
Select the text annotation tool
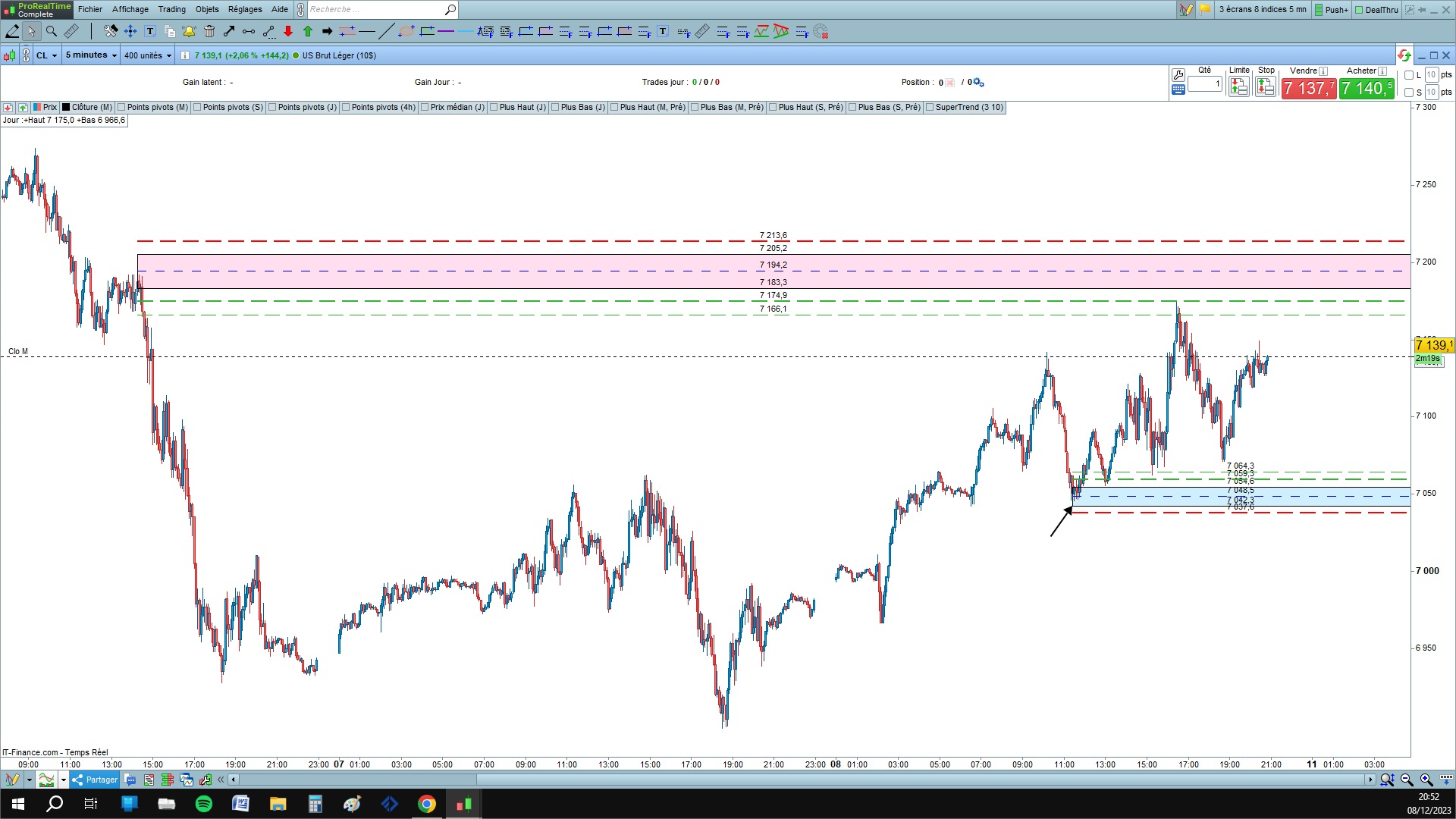pyautogui.click(x=150, y=31)
